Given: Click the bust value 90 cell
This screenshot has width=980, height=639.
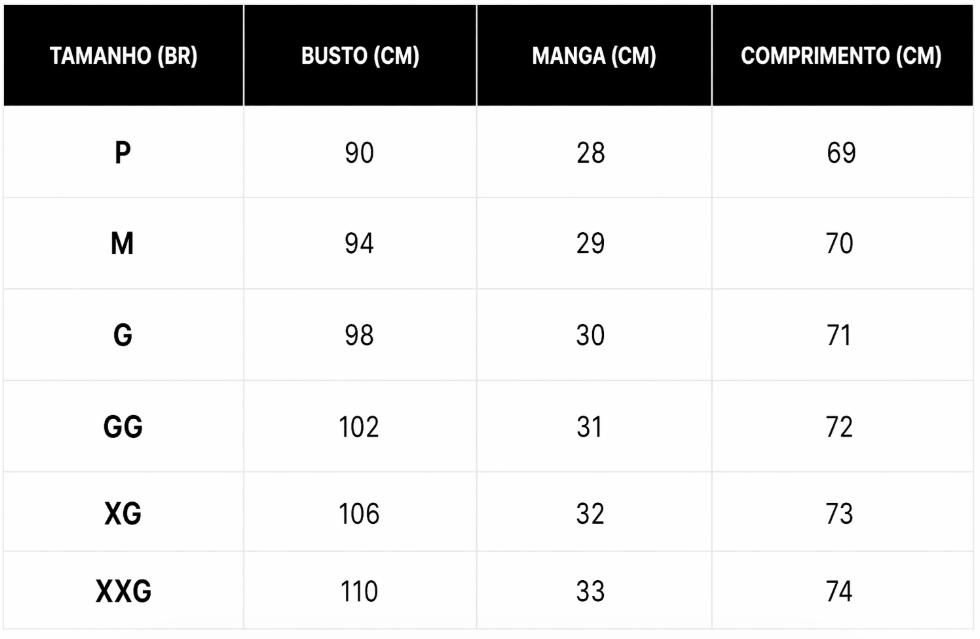Looking at the screenshot, I should 359,154.
